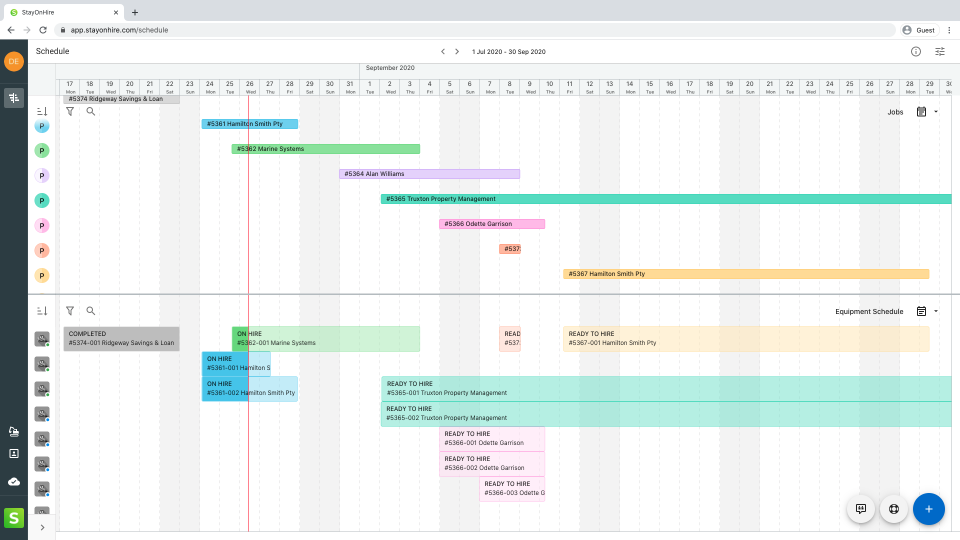
Task: Open READY TO HIRE #5367-001 Hamilton Smith block
Action: pyautogui.click(x=746, y=339)
